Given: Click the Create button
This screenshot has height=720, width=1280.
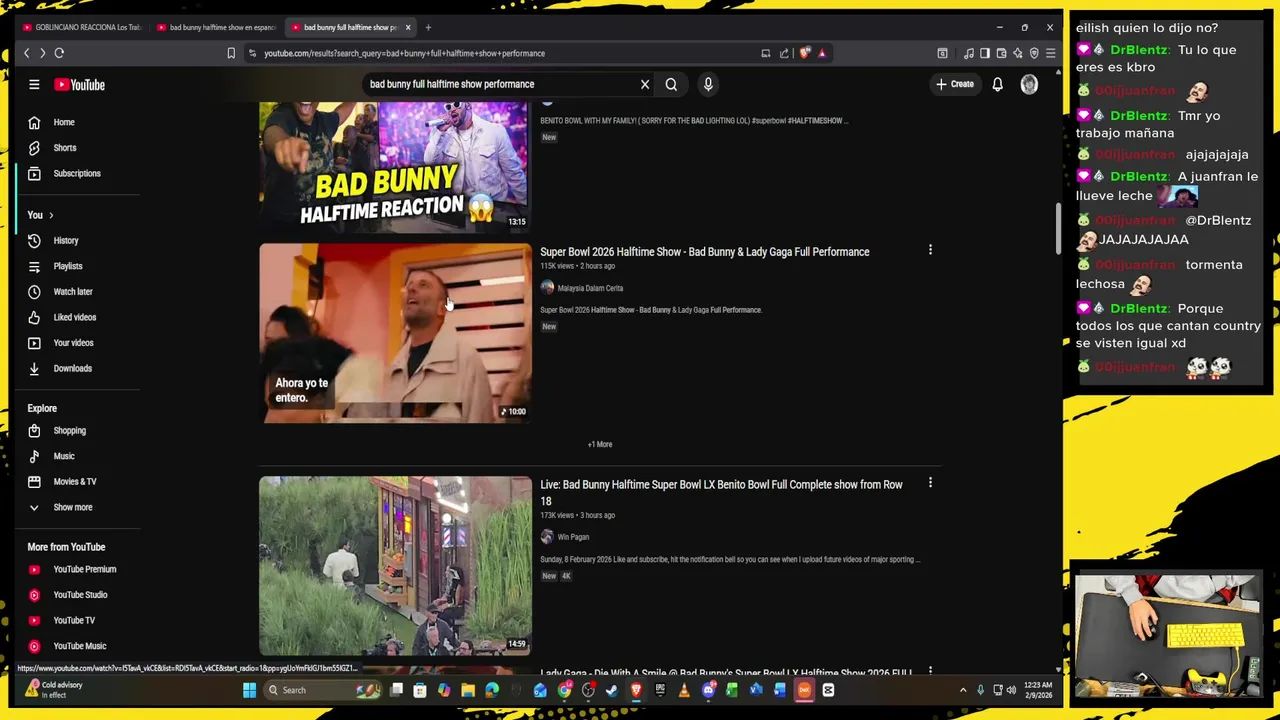Looking at the screenshot, I should pyautogui.click(x=955, y=85).
